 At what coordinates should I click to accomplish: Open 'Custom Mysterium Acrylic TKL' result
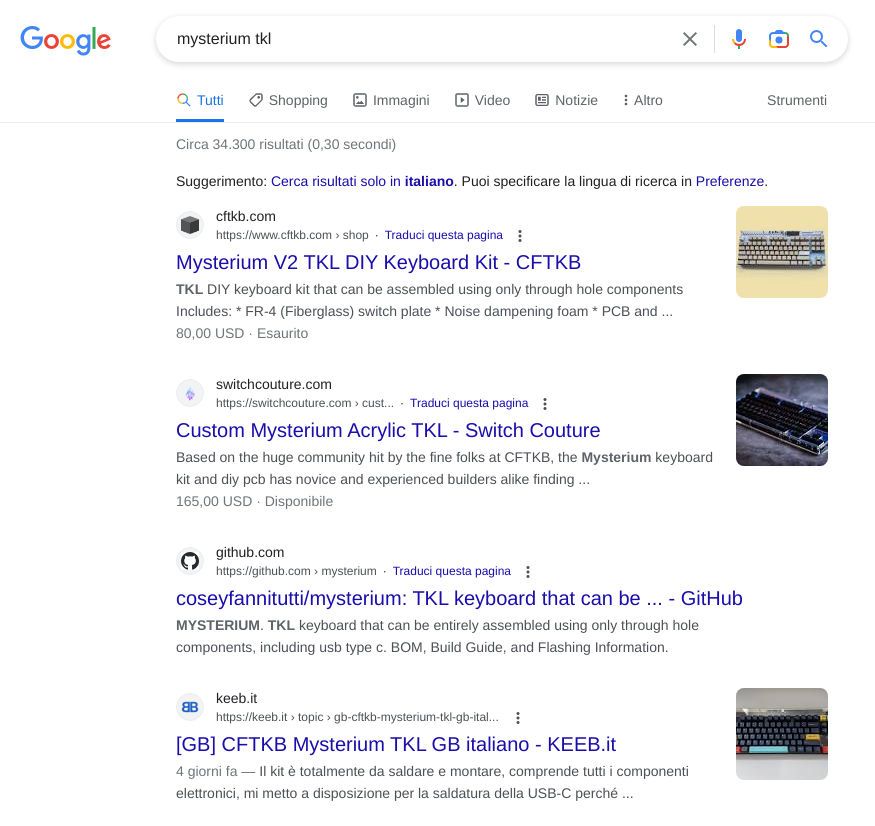tap(388, 430)
